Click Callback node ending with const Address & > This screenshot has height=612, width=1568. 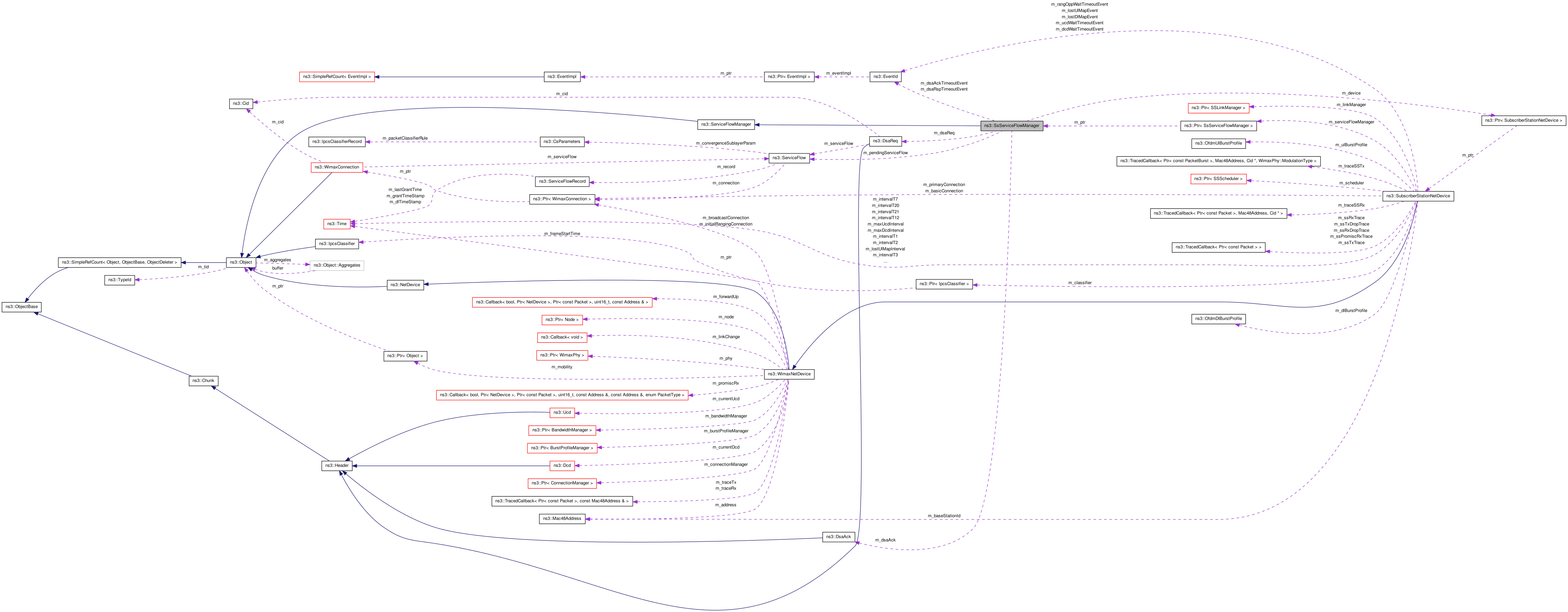(x=562, y=302)
